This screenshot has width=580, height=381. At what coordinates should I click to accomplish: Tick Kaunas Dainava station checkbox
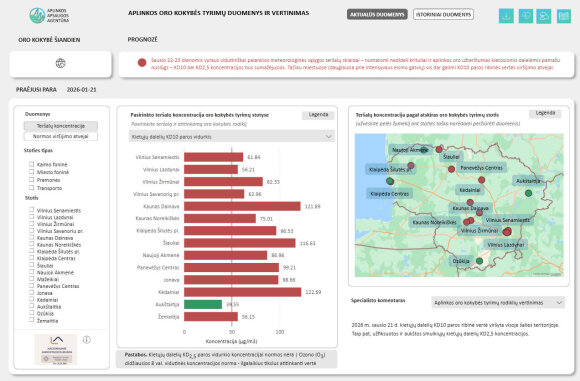[31, 237]
